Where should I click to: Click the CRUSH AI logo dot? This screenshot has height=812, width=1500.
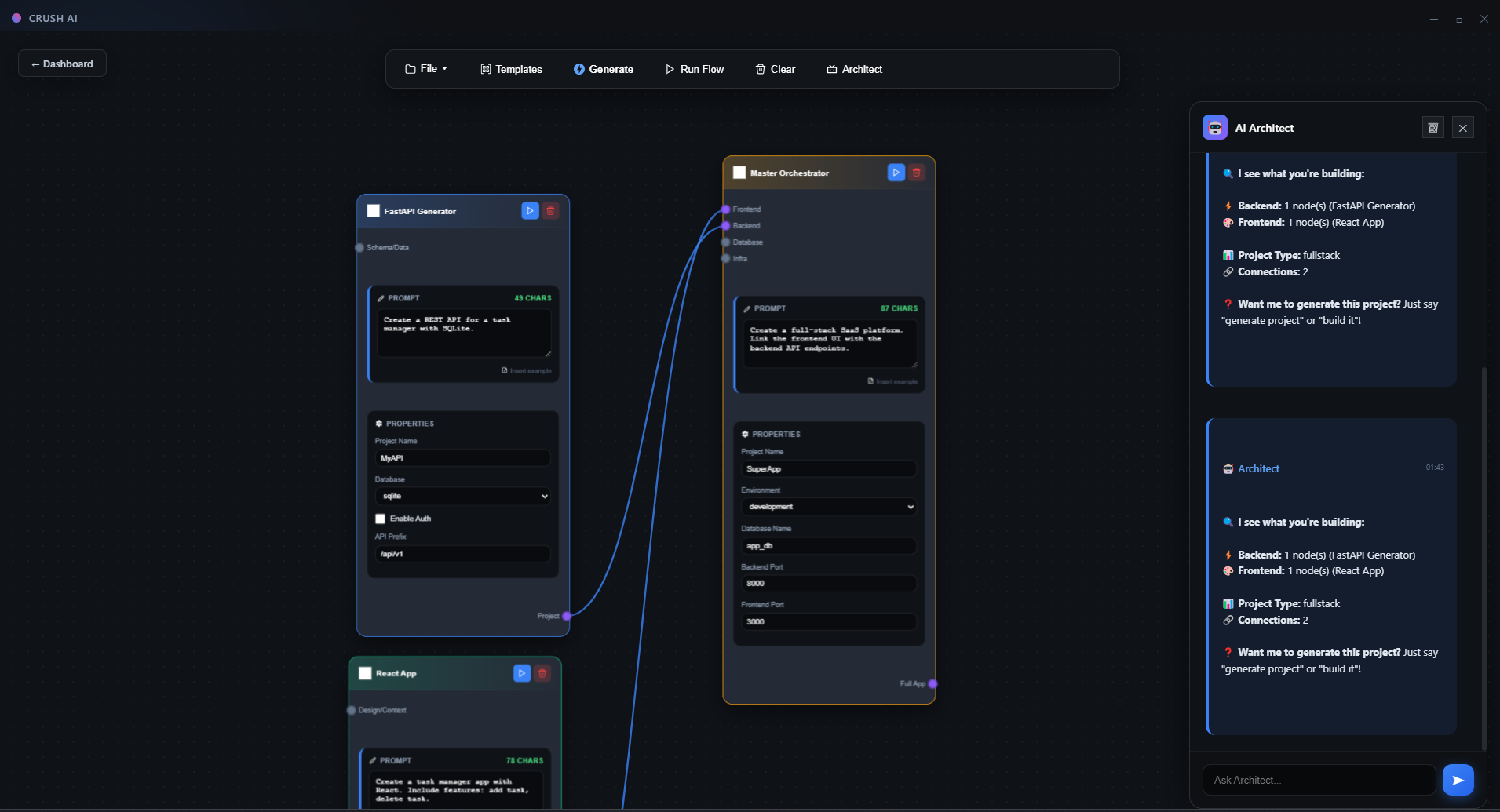(x=16, y=18)
